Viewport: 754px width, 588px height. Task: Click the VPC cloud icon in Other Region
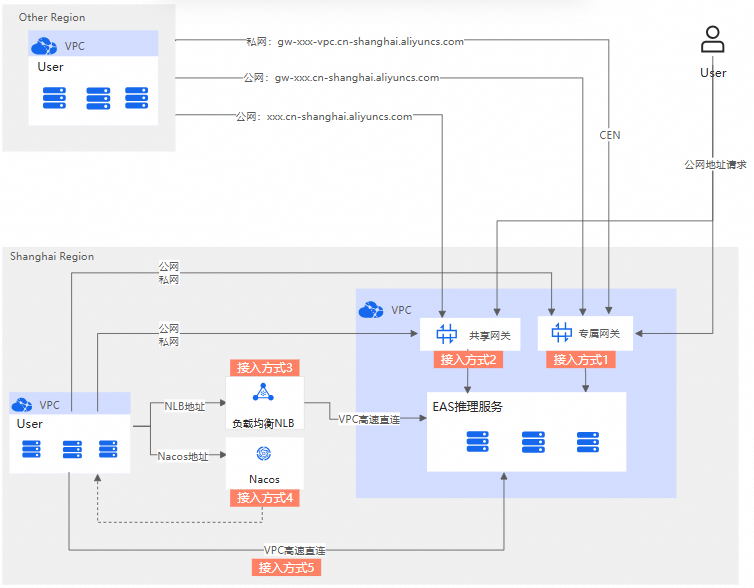tap(44, 46)
